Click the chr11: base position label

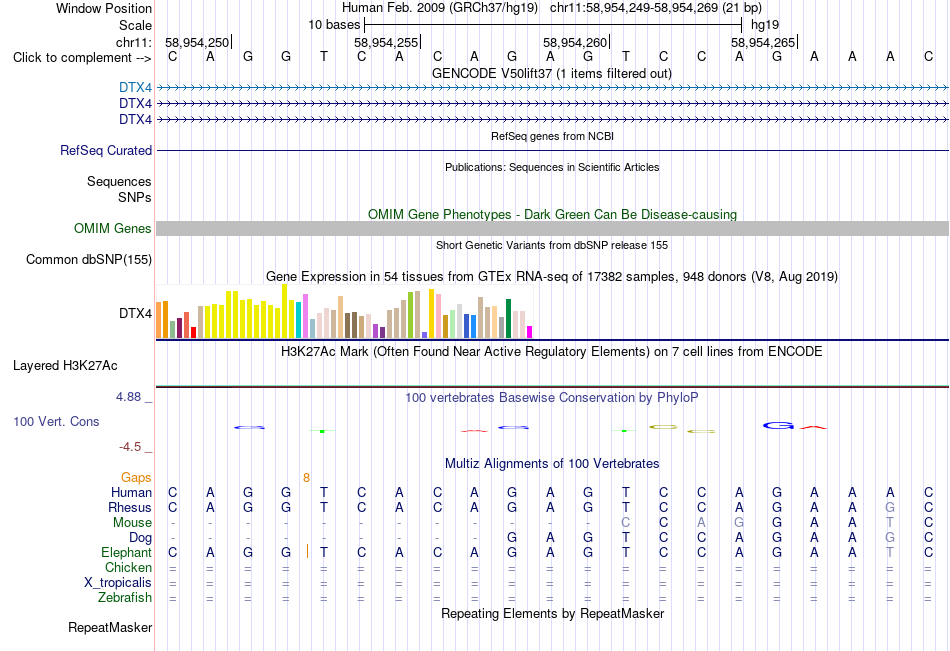pyautogui.click(x=134, y=42)
